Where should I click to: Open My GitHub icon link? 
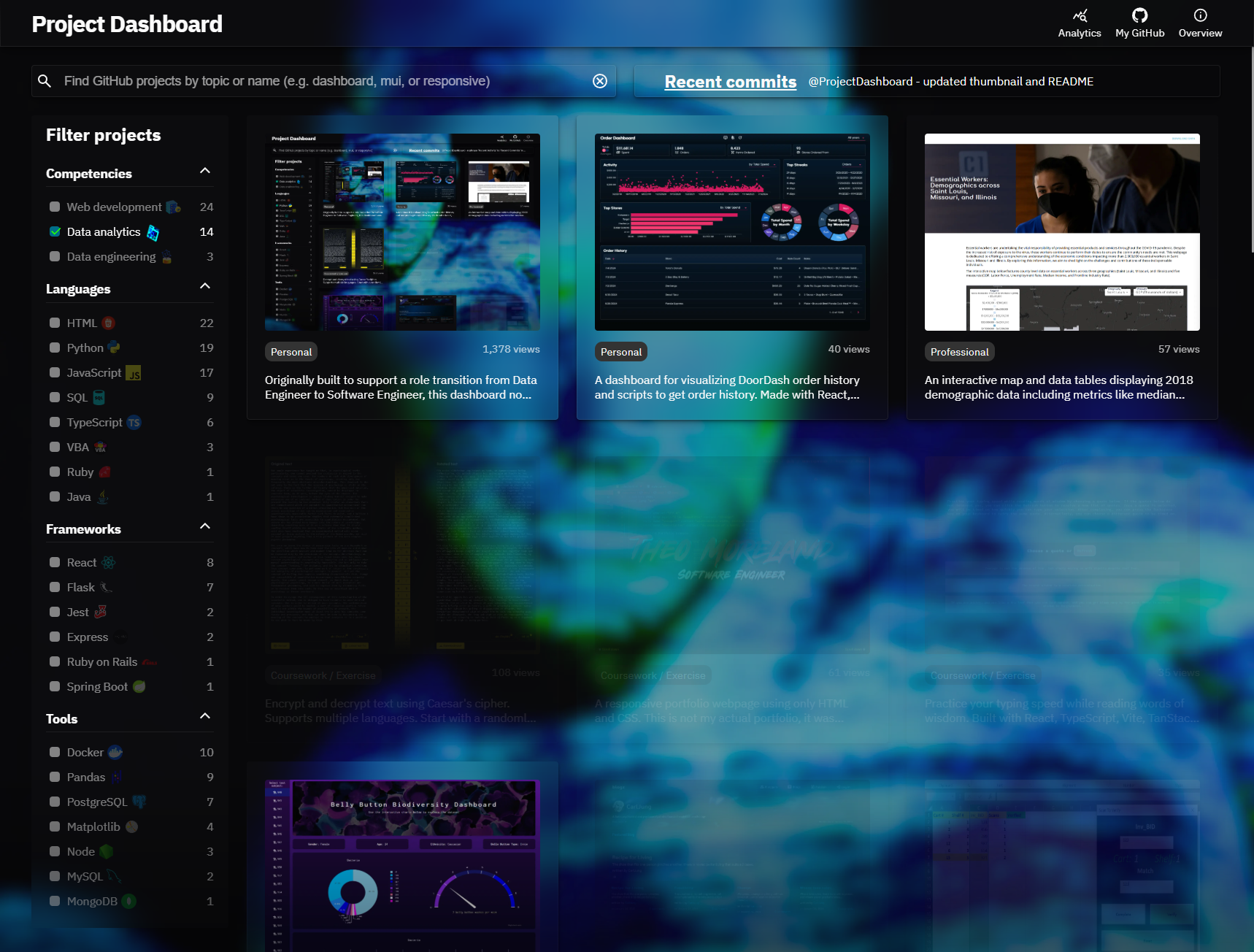coord(1139,15)
